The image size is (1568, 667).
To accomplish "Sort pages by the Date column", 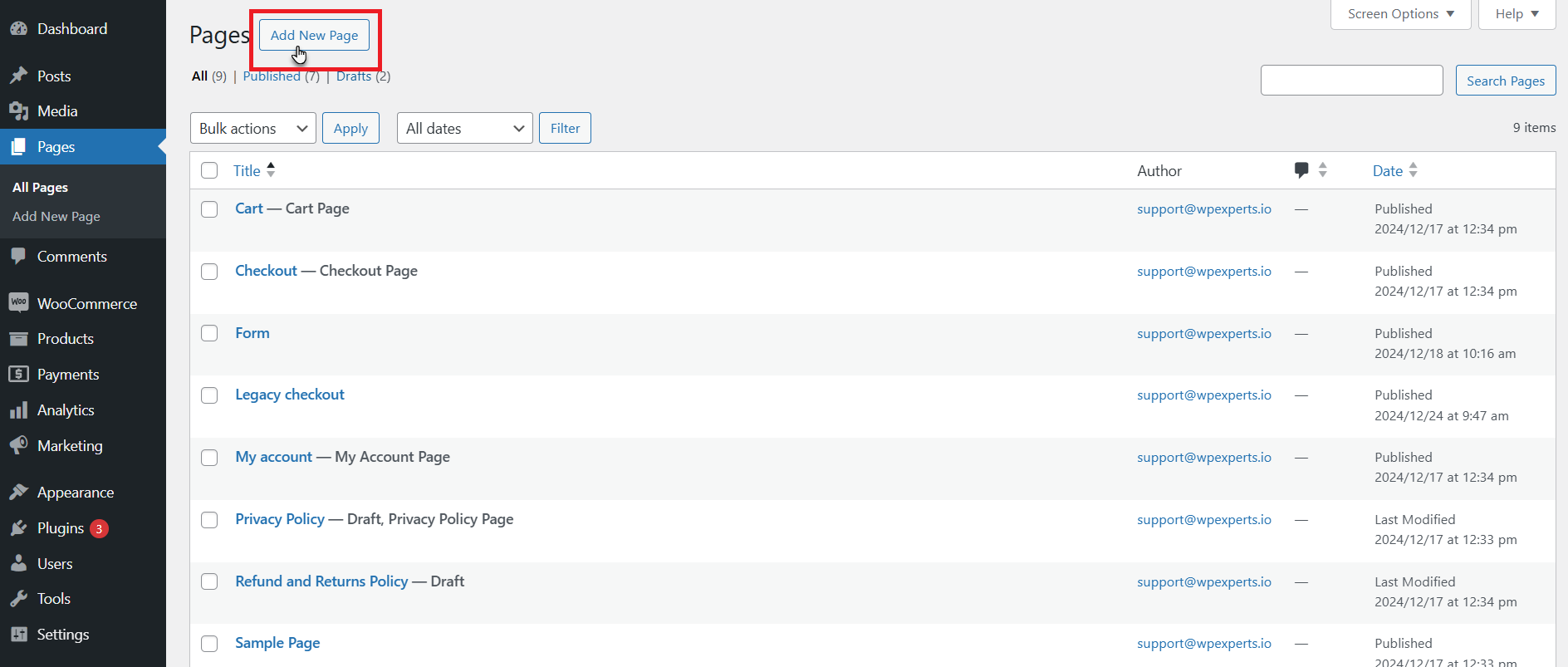I will (x=1395, y=170).
